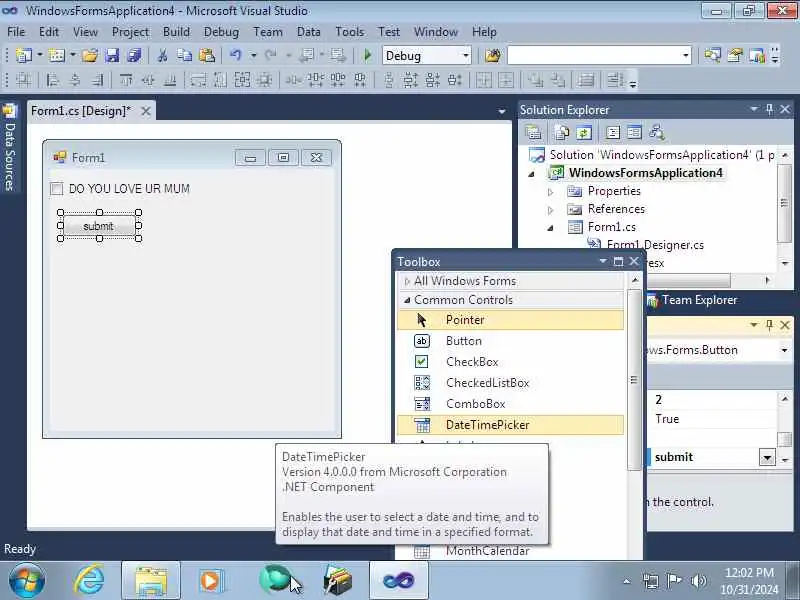Screen dimensions: 800x600
Task: Expand the Properties node in Solution Explorer
Action: point(551,192)
